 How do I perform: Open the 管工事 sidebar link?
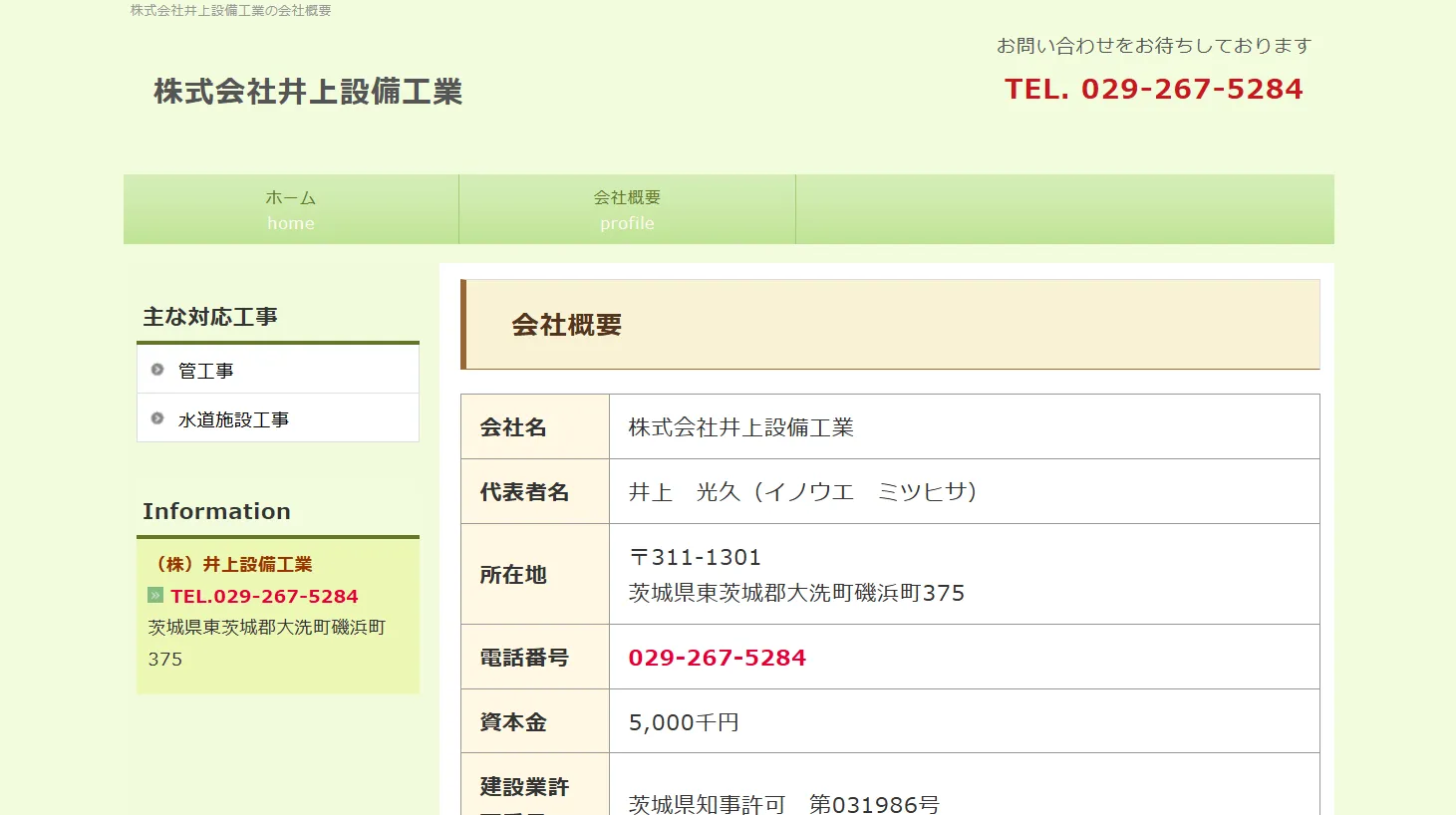[x=206, y=371]
